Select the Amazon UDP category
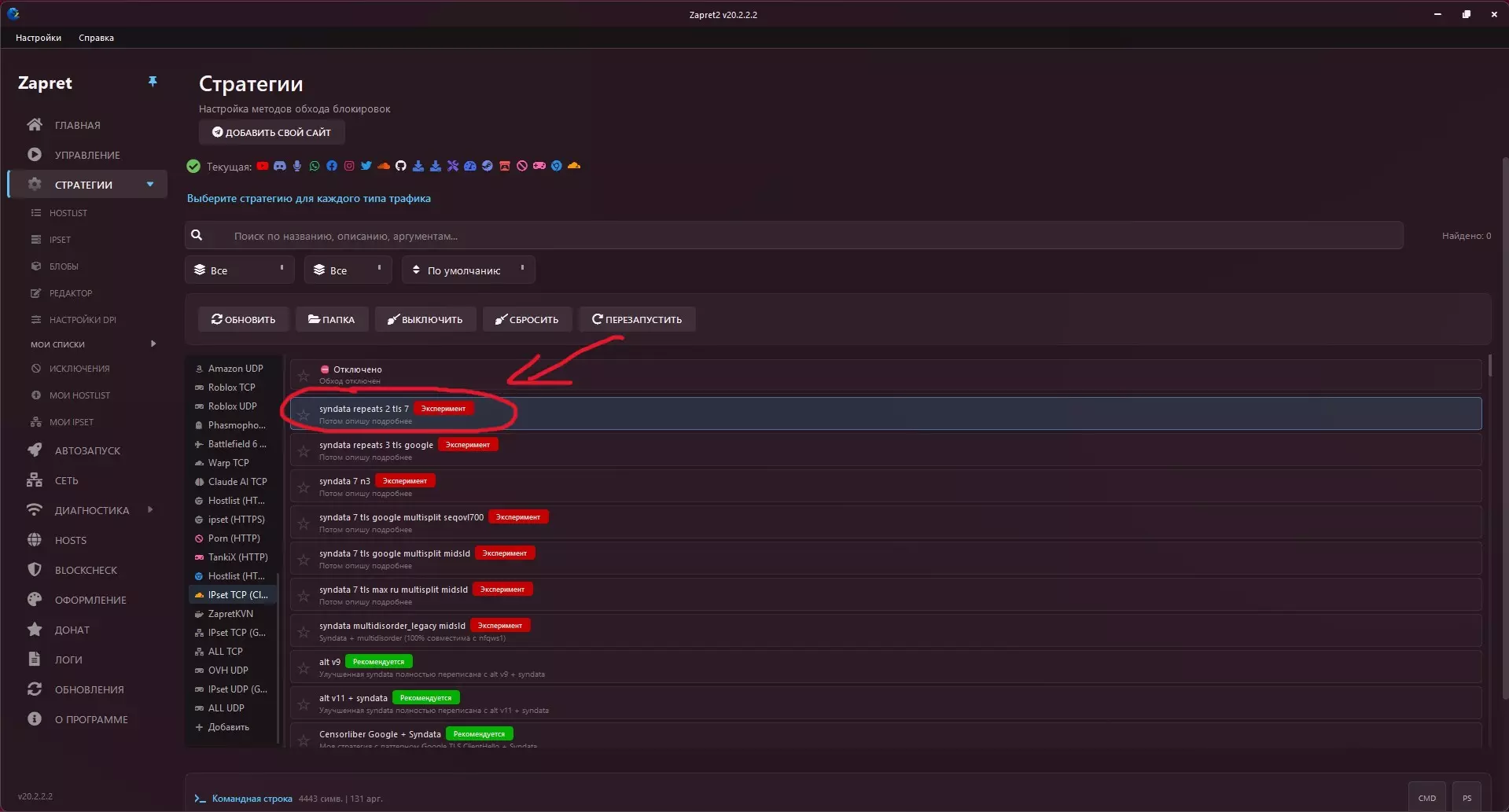Image resolution: width=1509 pixels, height=812 pixels. click(232, 369)
